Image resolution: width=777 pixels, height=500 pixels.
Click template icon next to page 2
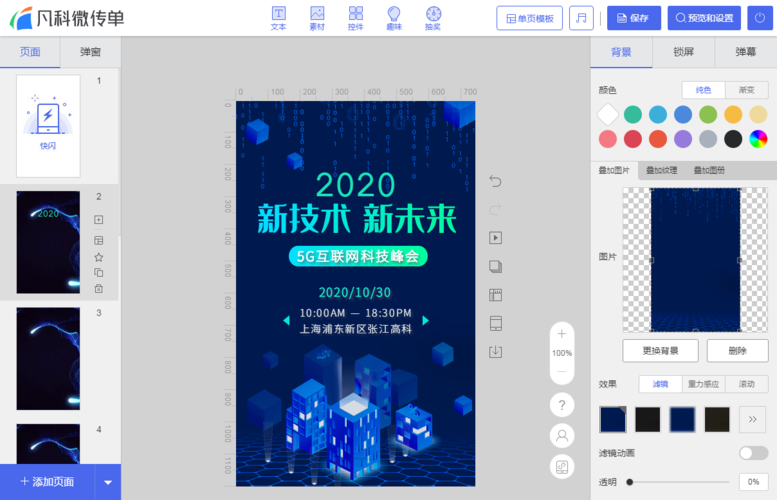coord(99,240)
